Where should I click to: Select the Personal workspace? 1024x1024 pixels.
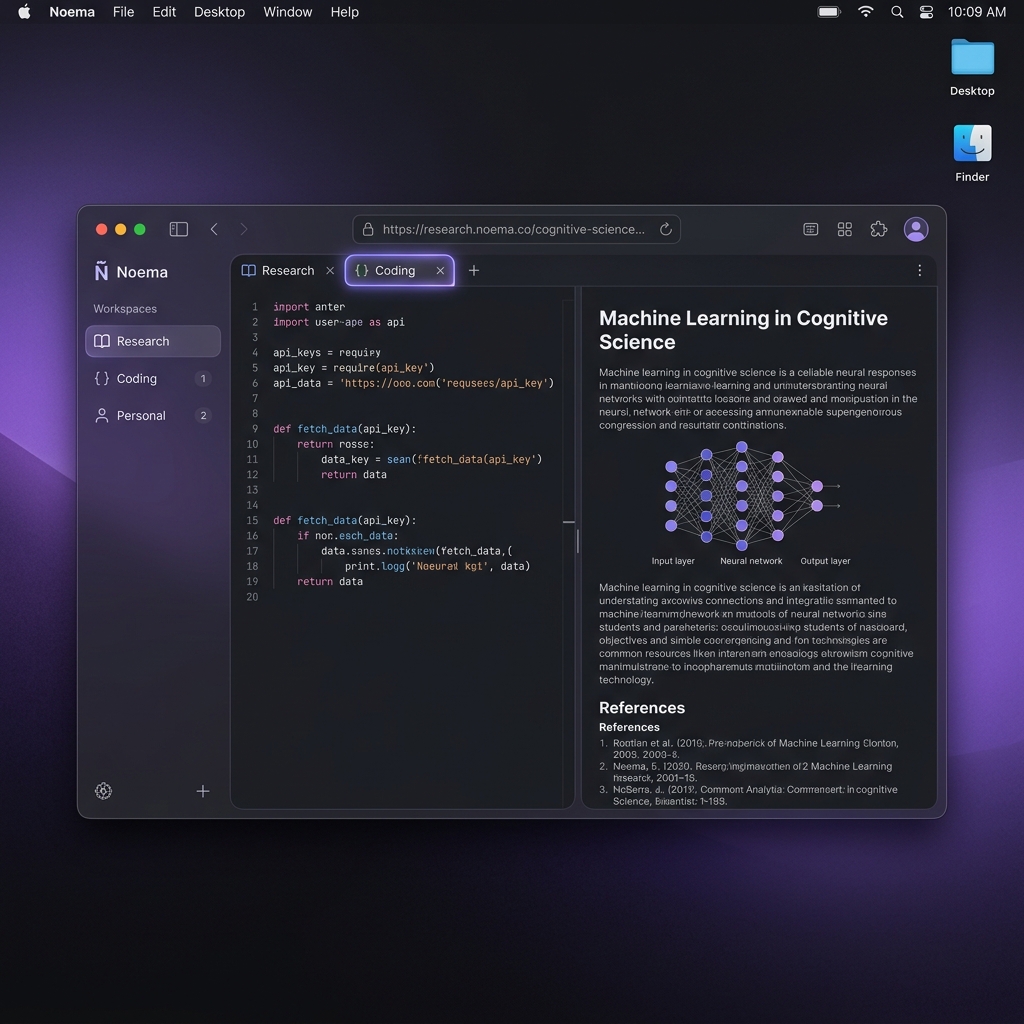point(153,415)
